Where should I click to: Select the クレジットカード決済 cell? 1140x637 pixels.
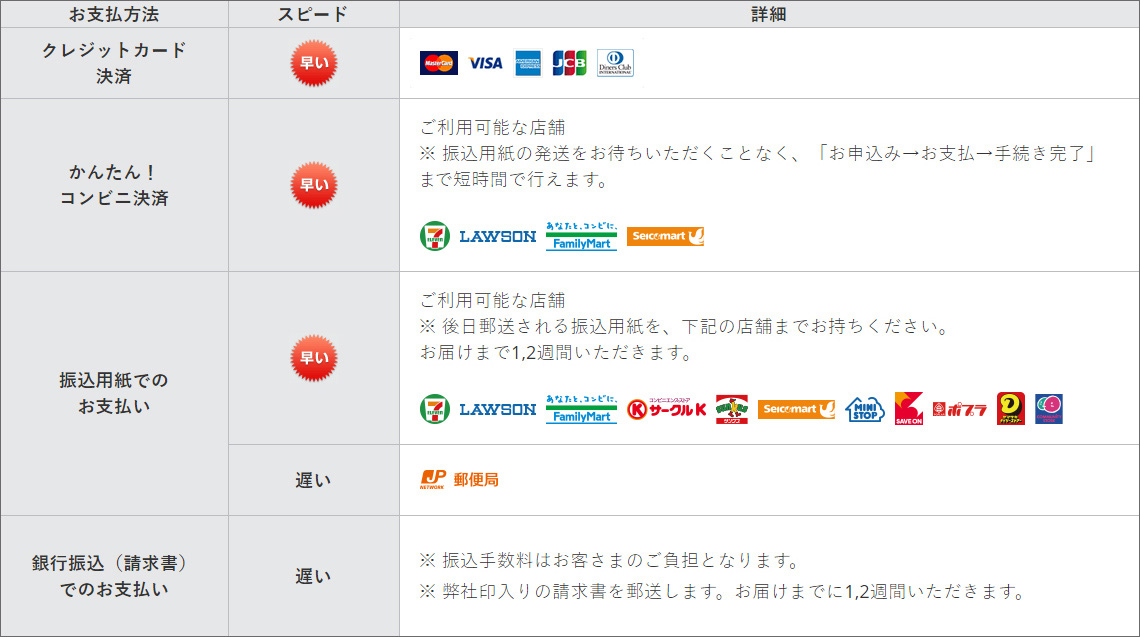coord(114,63)
